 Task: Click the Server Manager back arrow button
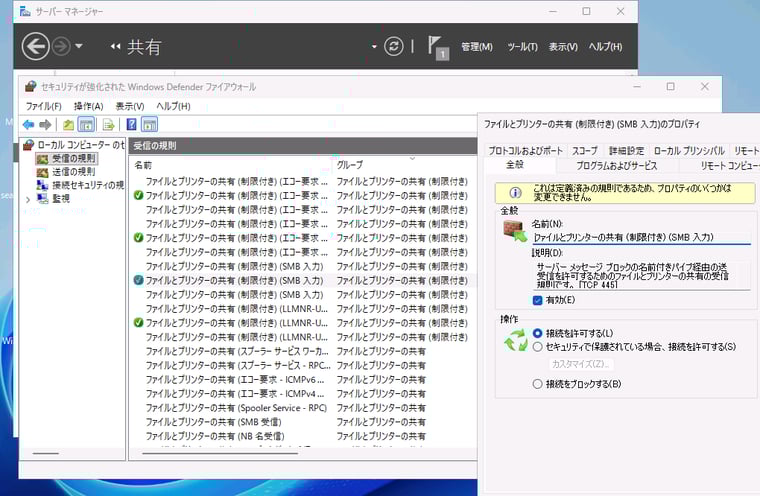(35, 46)
